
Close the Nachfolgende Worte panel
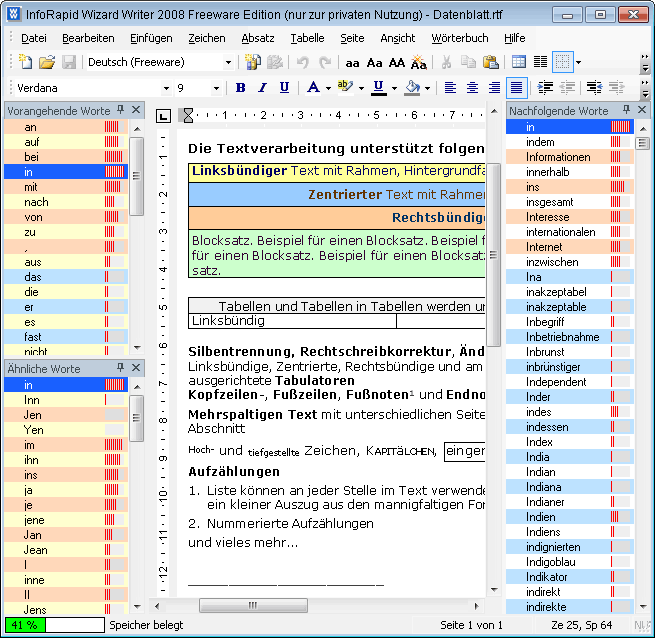pos(642,110)
